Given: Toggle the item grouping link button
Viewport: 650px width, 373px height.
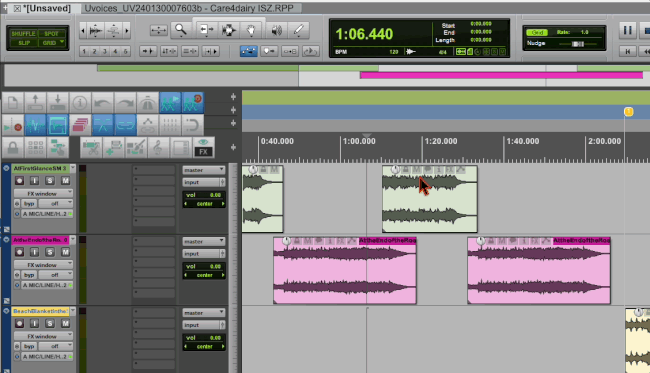Looking at the screenshot, I should (x=124, y=125).
